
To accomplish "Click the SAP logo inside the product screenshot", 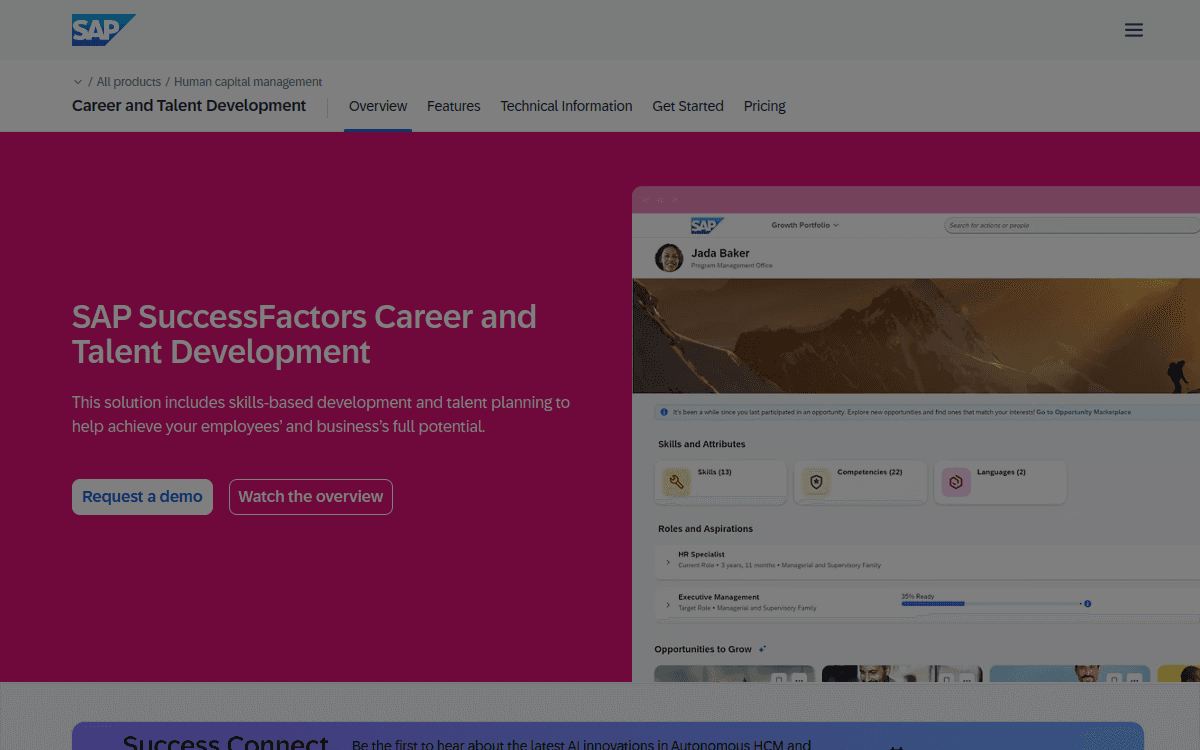I will tap(707, 226).
